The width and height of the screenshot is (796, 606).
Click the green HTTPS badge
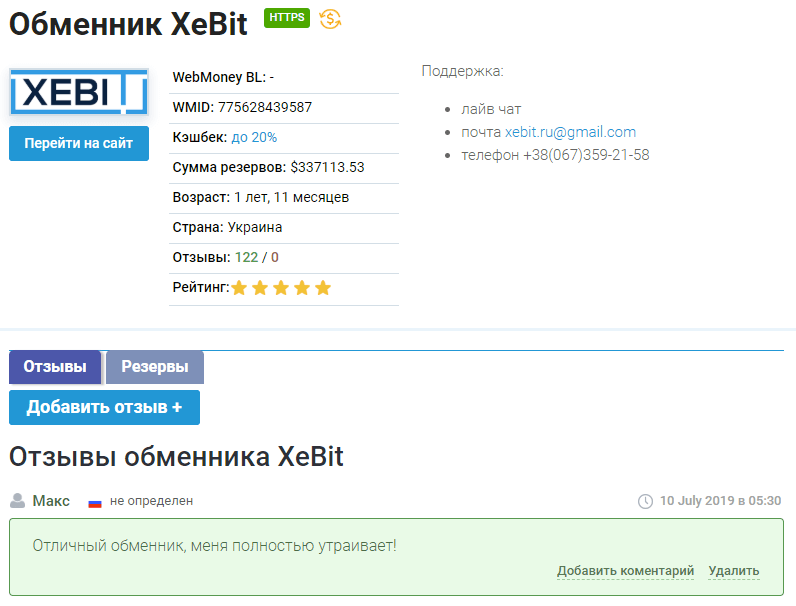pos(287,18)
